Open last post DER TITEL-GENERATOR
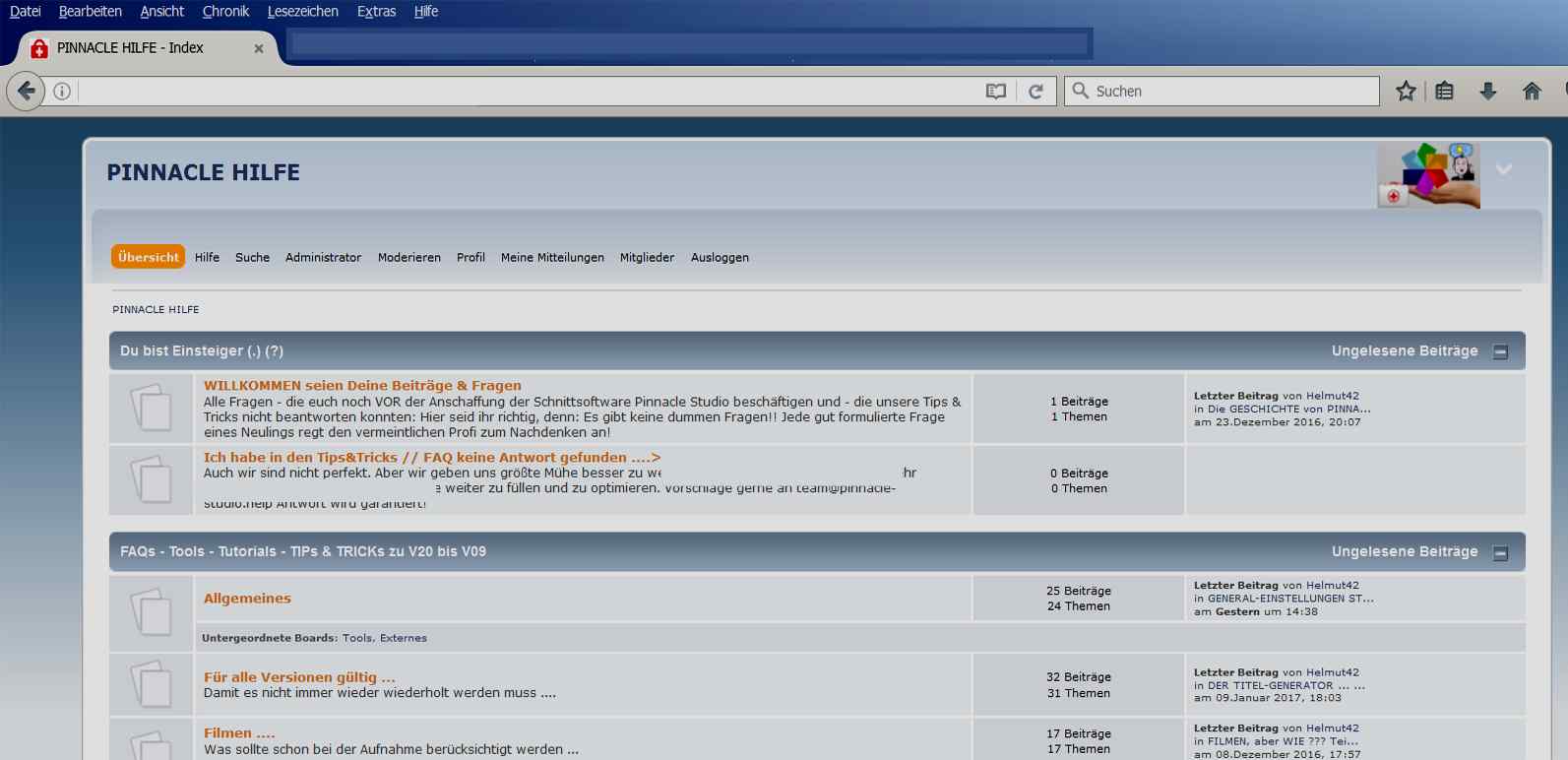Screen dimensions: 1568x760 [x=1286, y=686]
